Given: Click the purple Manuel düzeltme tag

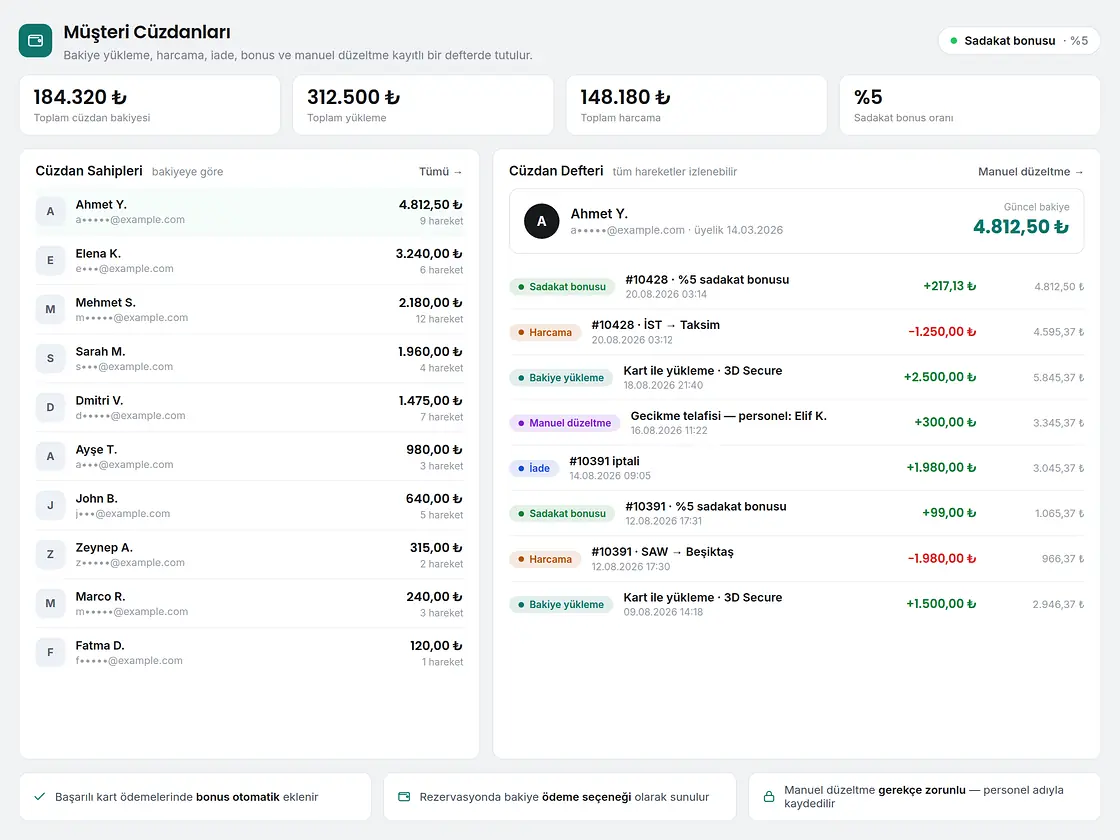Looking at the screenshot, I should click(x=564, y=423).
